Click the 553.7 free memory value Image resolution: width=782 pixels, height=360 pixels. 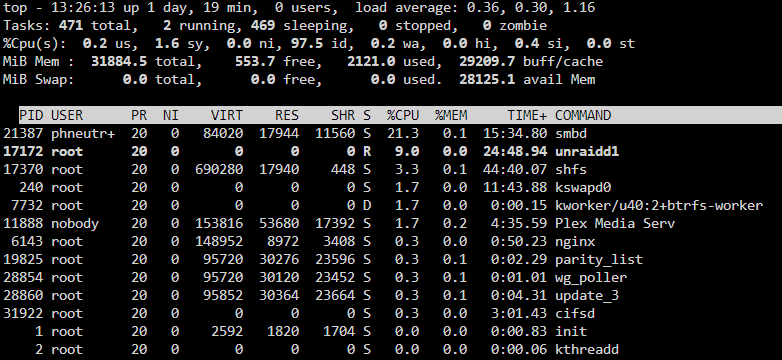click(x=255, y=62)
